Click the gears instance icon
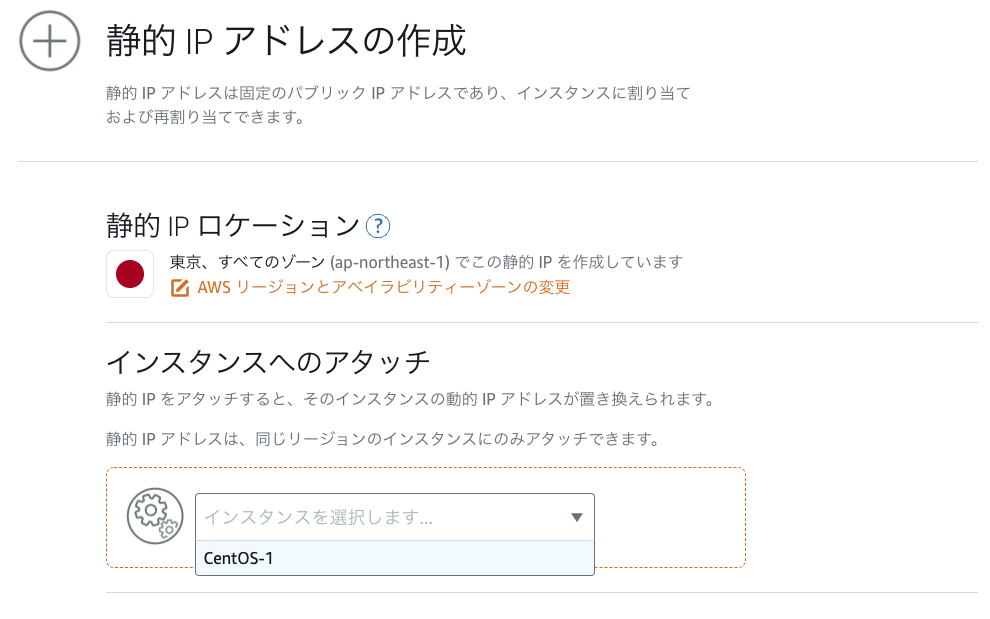The width and height of the screenshot is (990, 619). 155,516
